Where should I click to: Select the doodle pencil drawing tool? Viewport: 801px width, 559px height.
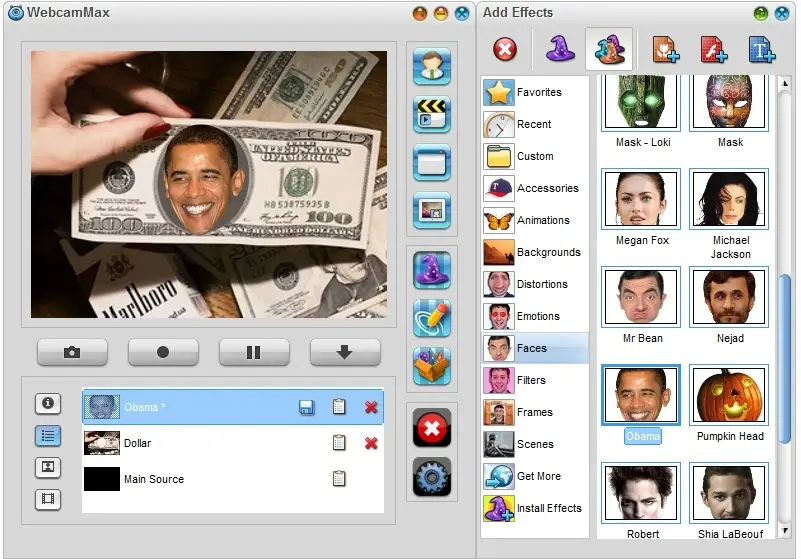click(x=432, y=318)
